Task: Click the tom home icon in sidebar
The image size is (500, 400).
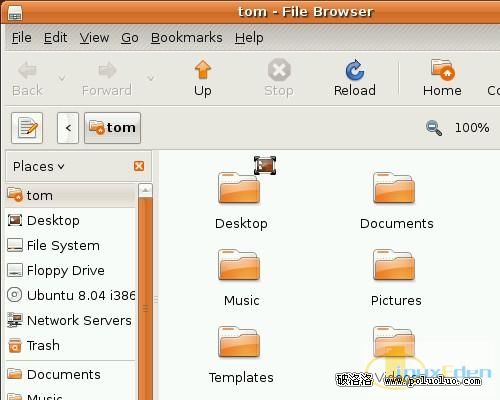Action: pyautogui.click(x=15, y=195)
